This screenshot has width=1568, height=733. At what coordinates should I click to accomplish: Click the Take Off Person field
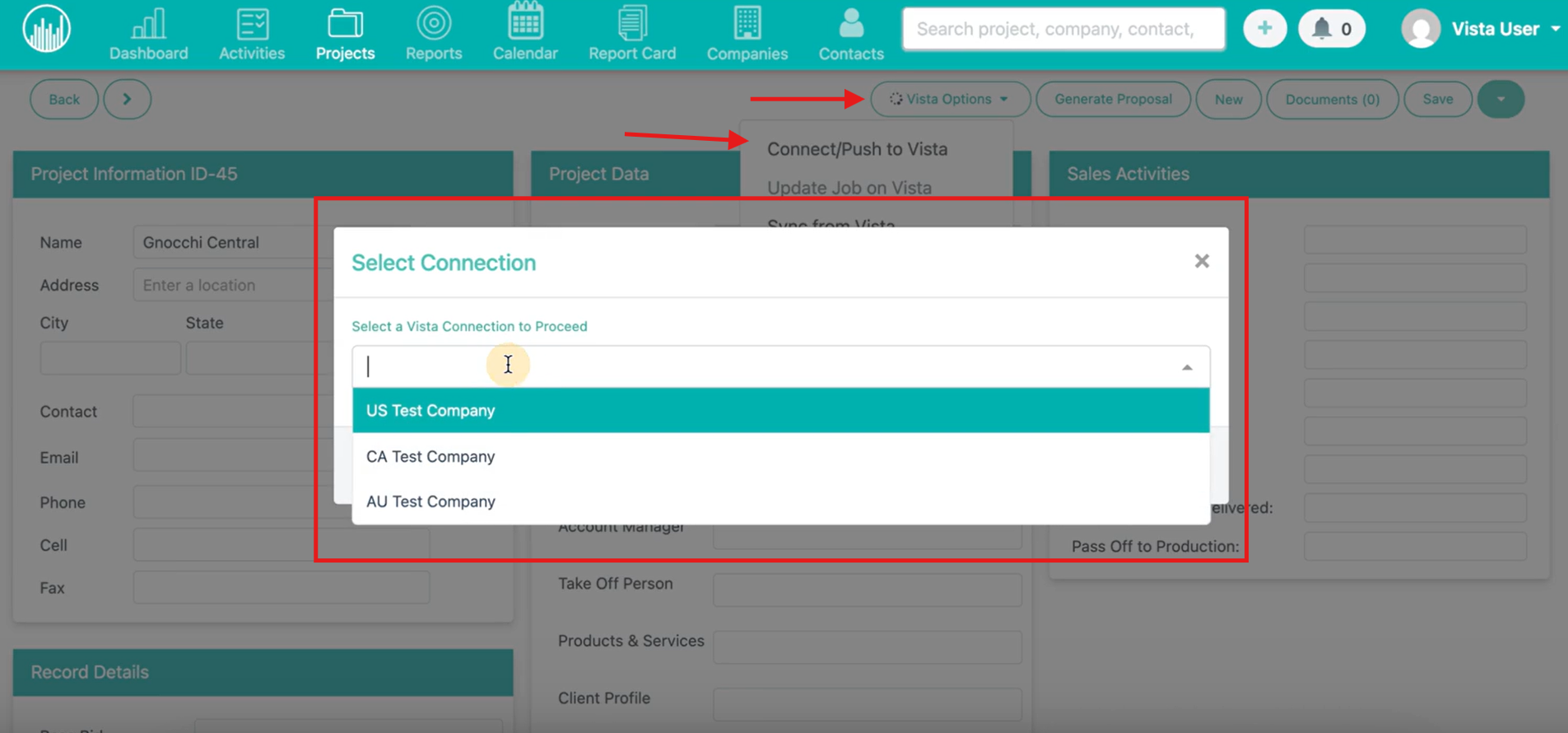[868, 590]
